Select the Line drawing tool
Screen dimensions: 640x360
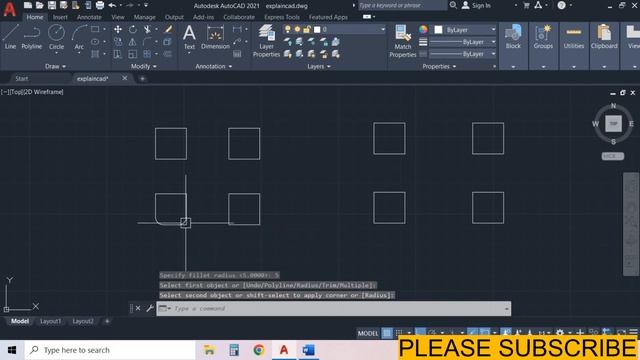tap(10, 37)
